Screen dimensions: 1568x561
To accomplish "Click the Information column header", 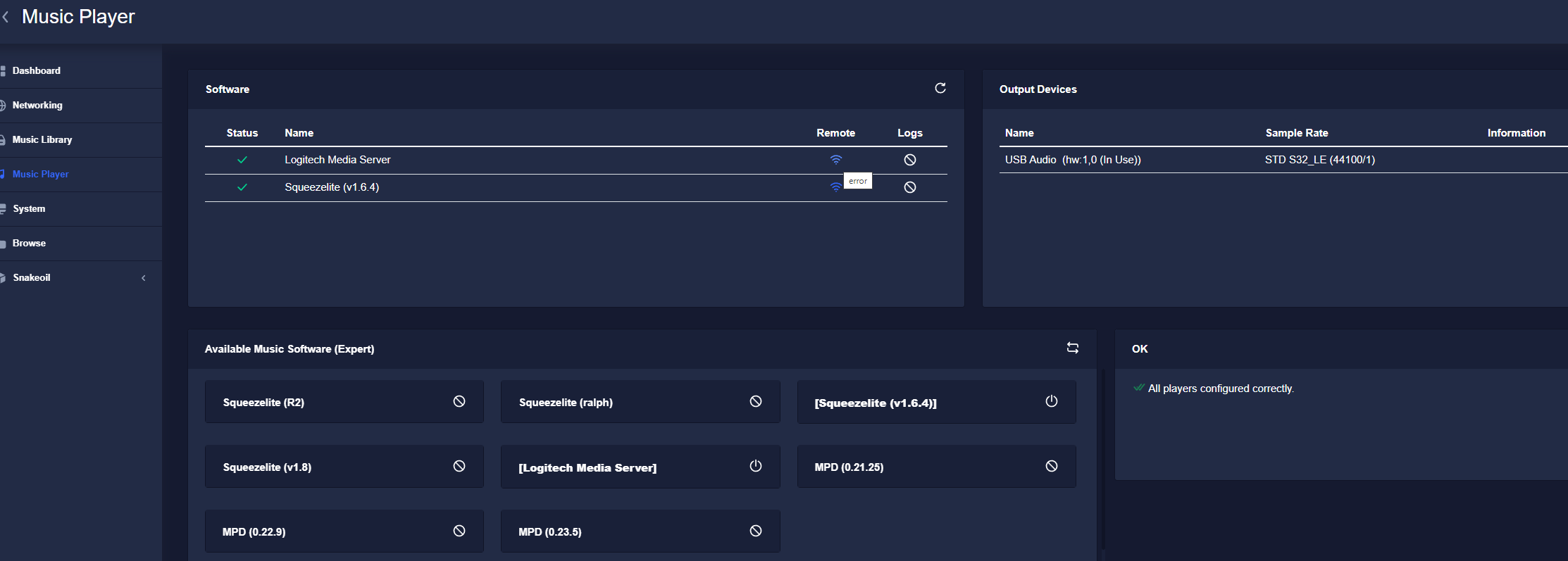I will 1517,133.
